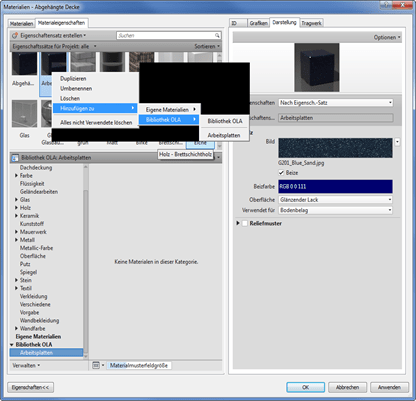The image size is (416, 401).
Task: Click the Eigenschaften<< button
Action: tap(30, 387)
